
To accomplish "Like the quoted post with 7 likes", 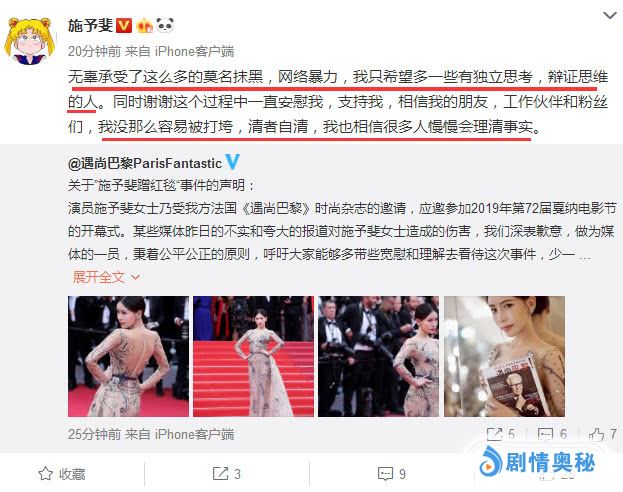I will pyautogui.click(x=603, y=434).
